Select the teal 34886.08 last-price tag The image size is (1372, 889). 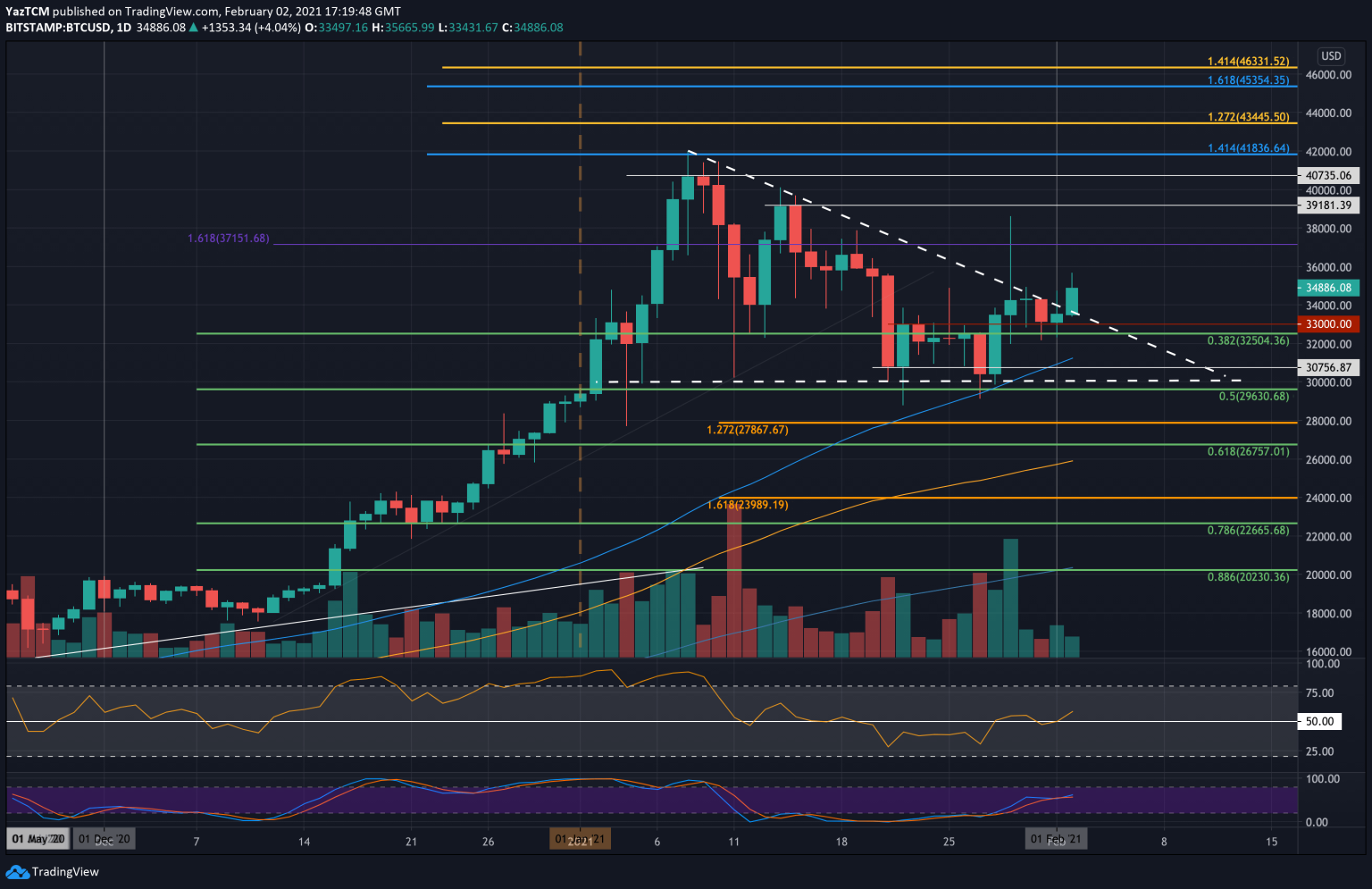[1328, 288]
